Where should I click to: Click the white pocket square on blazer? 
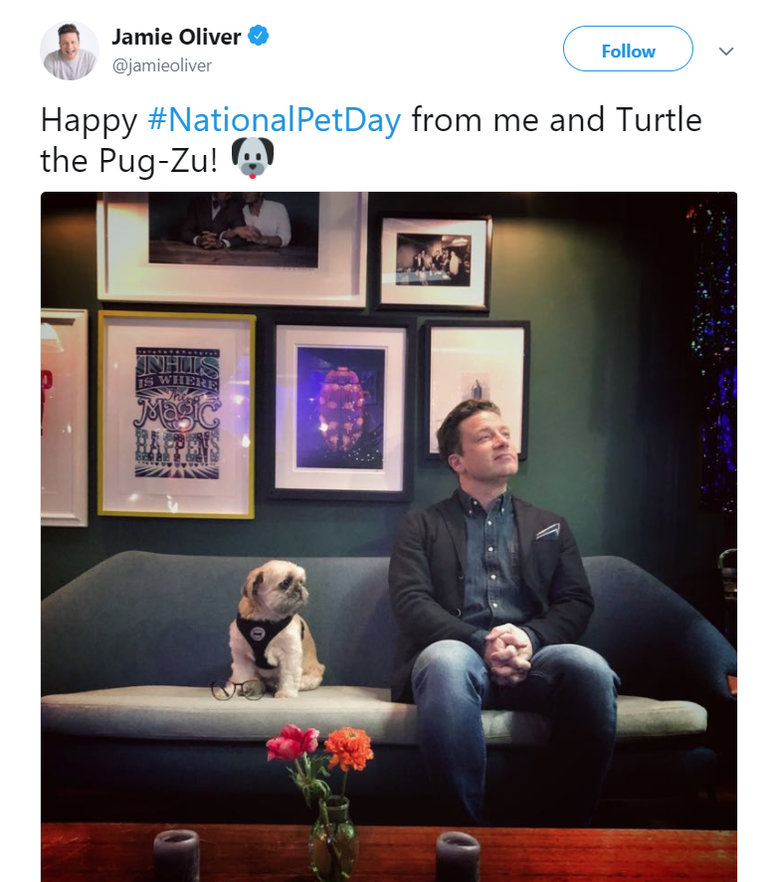coord(548,531)
